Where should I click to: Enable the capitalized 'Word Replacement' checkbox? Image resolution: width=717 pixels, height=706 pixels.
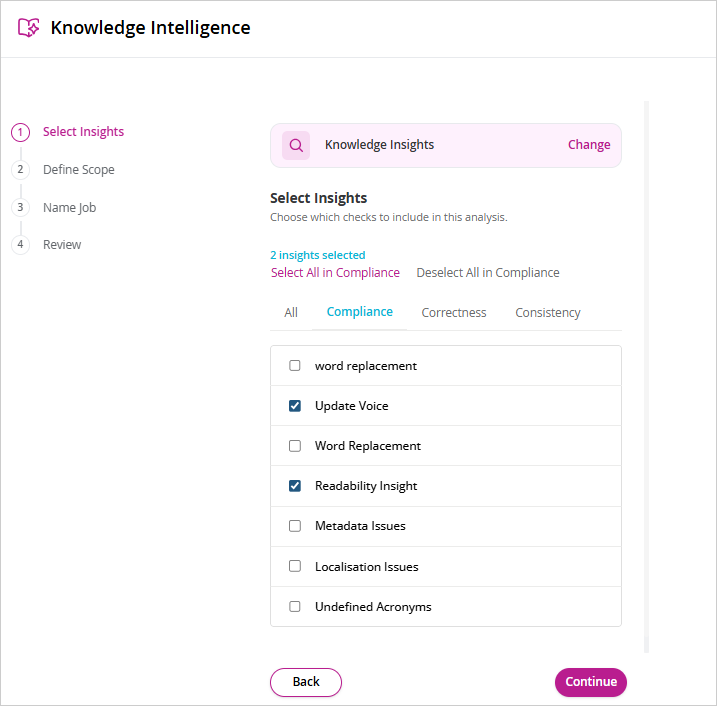click(295, 446)
